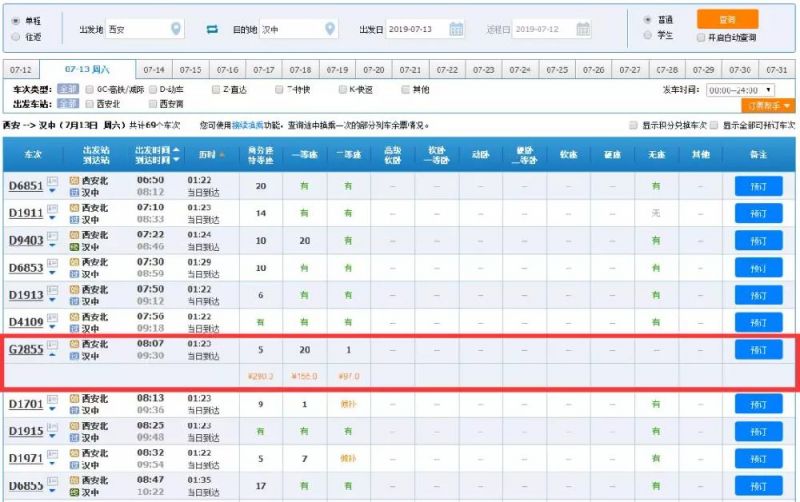Open the stop list icon beside D6855
Viewport: 800px width, 502px height.
pyautogui.click(x=52, y=481)
